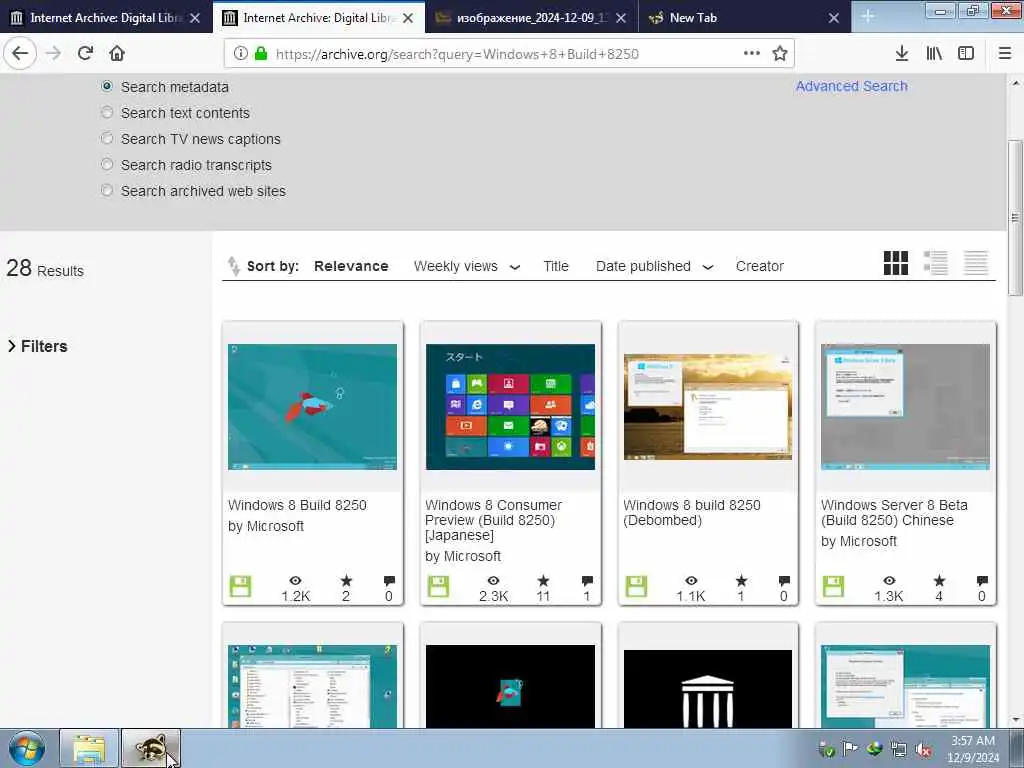The image size is (1024, 768).
Task: Expand the Filters section
Action: (37, 346)
